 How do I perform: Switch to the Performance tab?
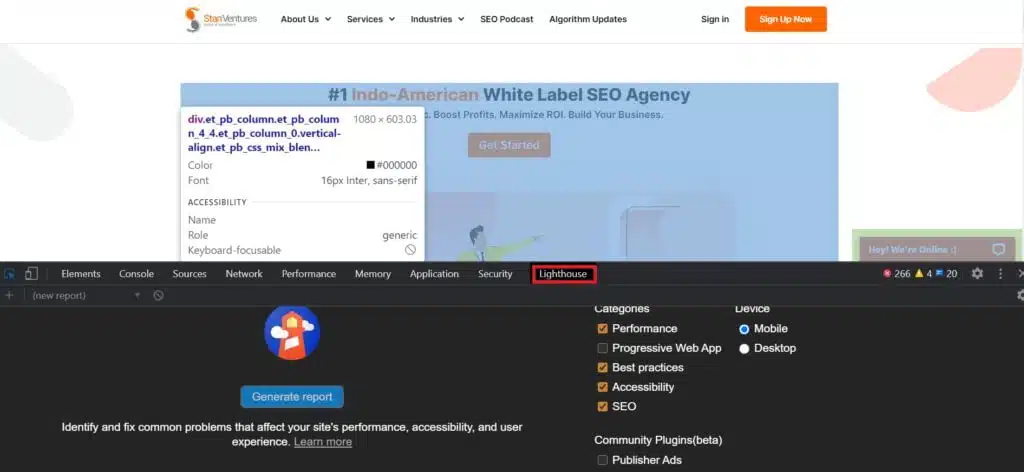point(309,274)
